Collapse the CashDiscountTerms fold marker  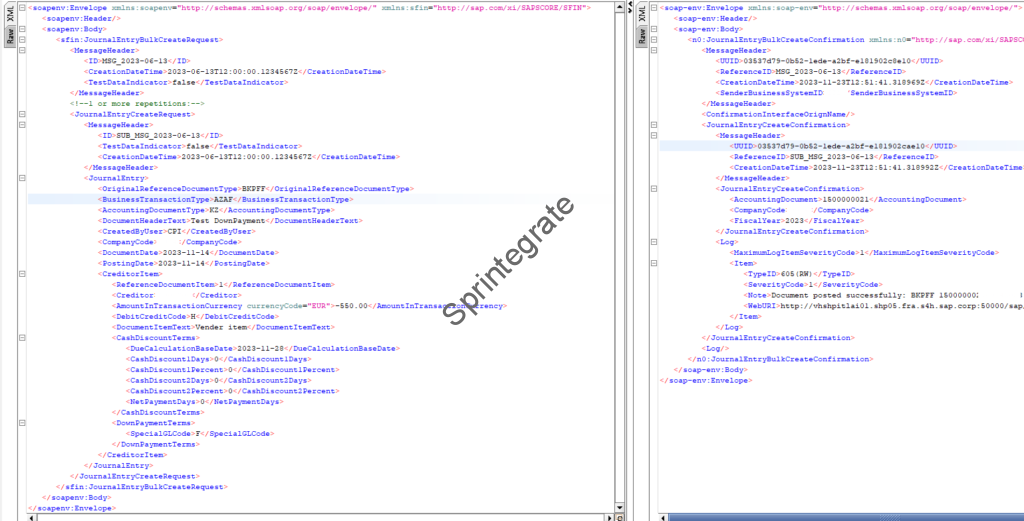(22, 338)
